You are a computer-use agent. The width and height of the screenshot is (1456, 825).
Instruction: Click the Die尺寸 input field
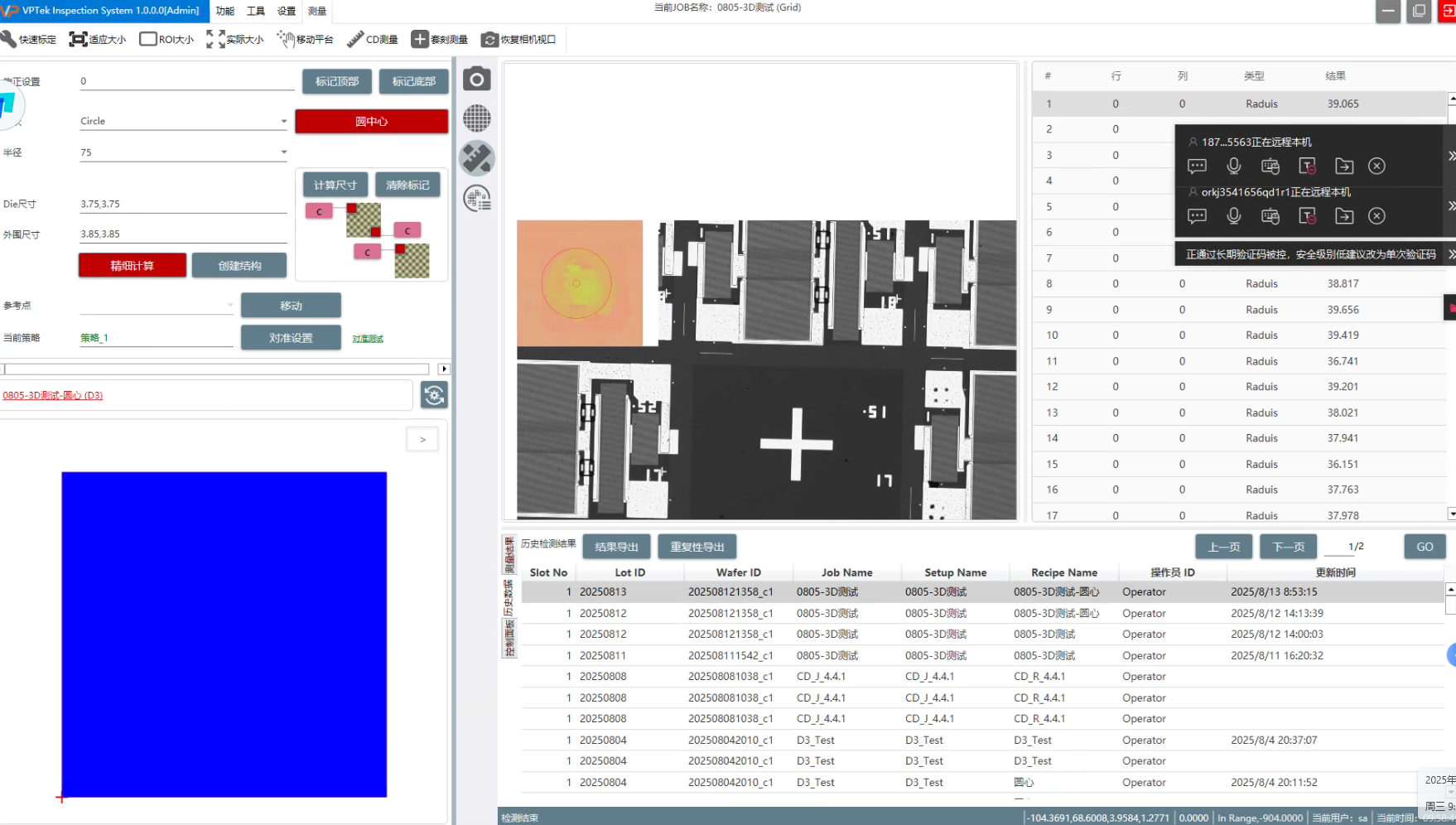tap(182, 204)
